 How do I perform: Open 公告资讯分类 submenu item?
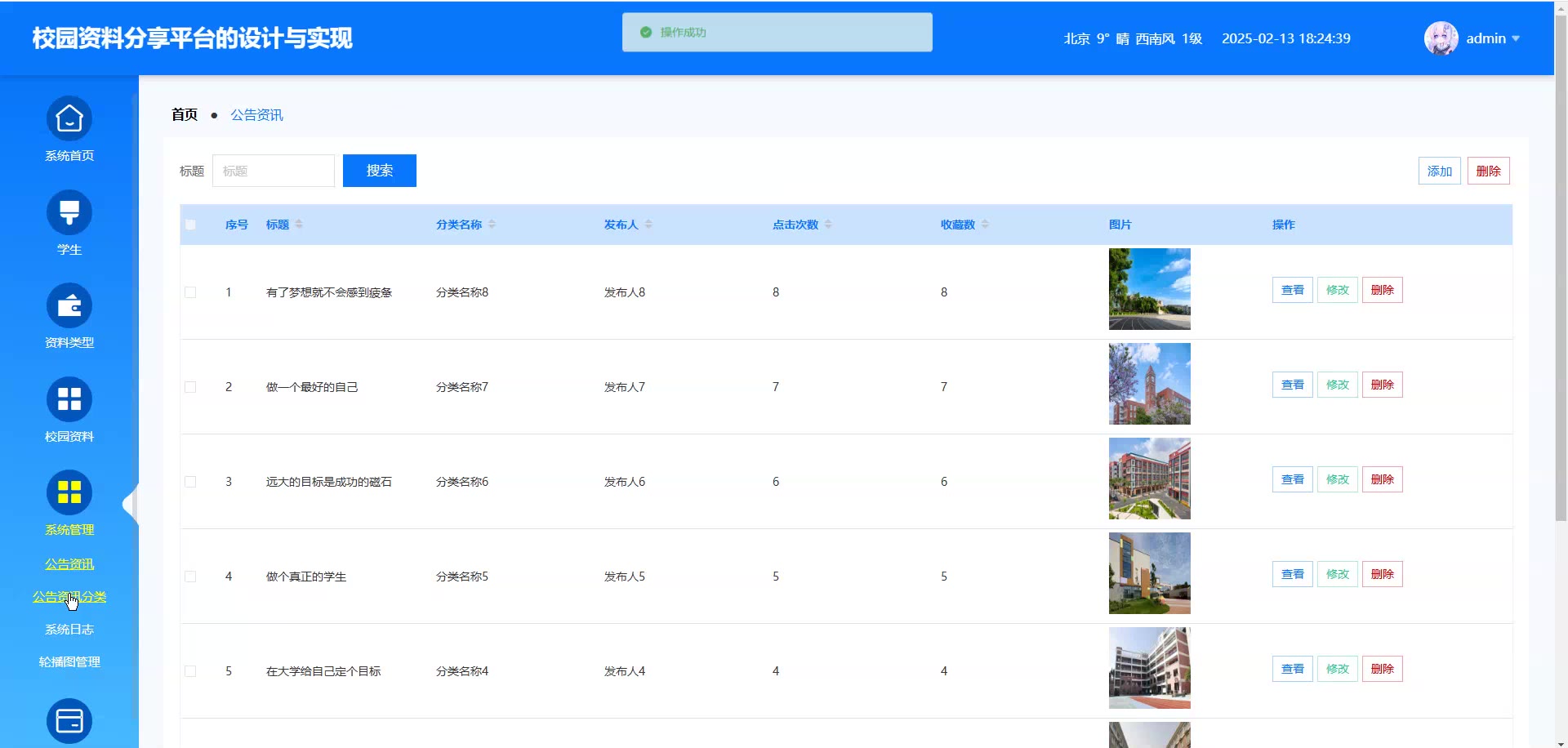[x=69, y=597]
